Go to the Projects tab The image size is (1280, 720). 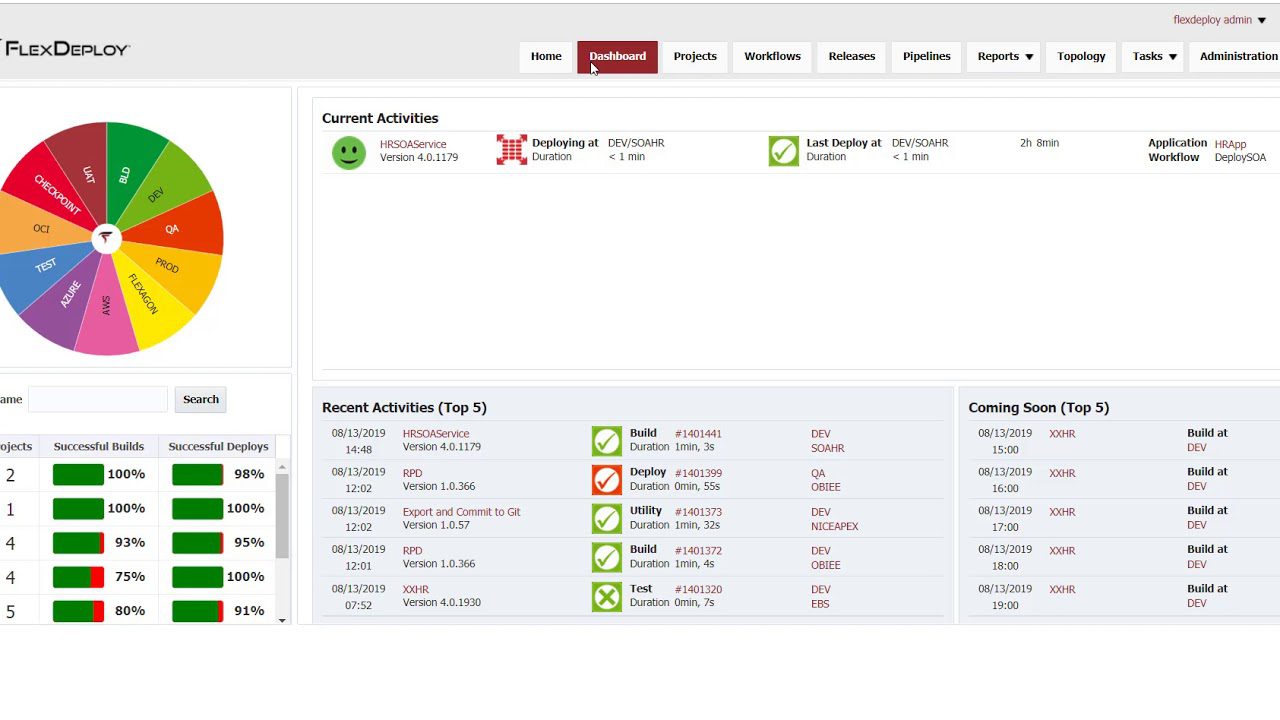[695, 57]
